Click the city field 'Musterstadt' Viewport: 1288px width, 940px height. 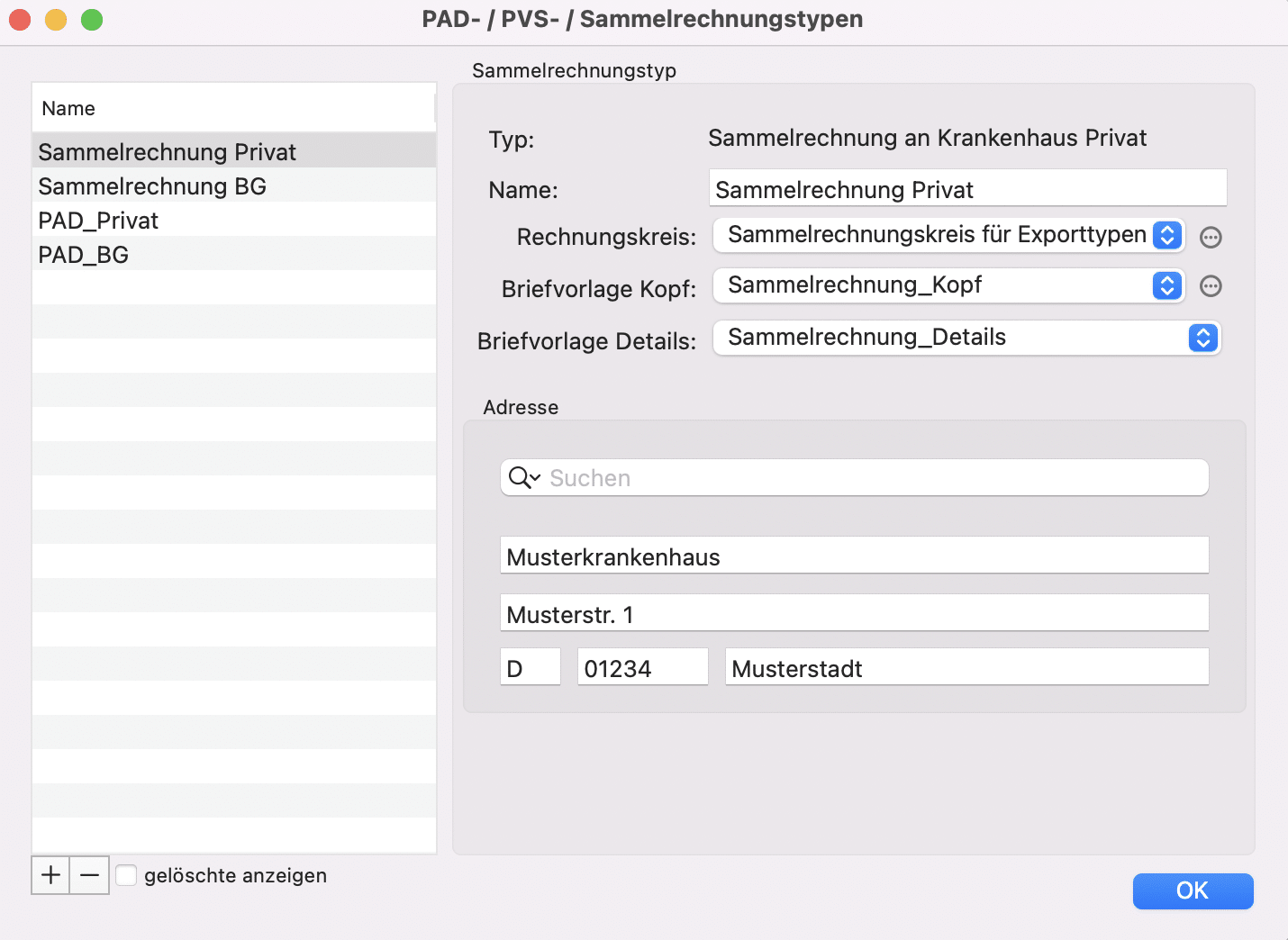tap(966, 667)
